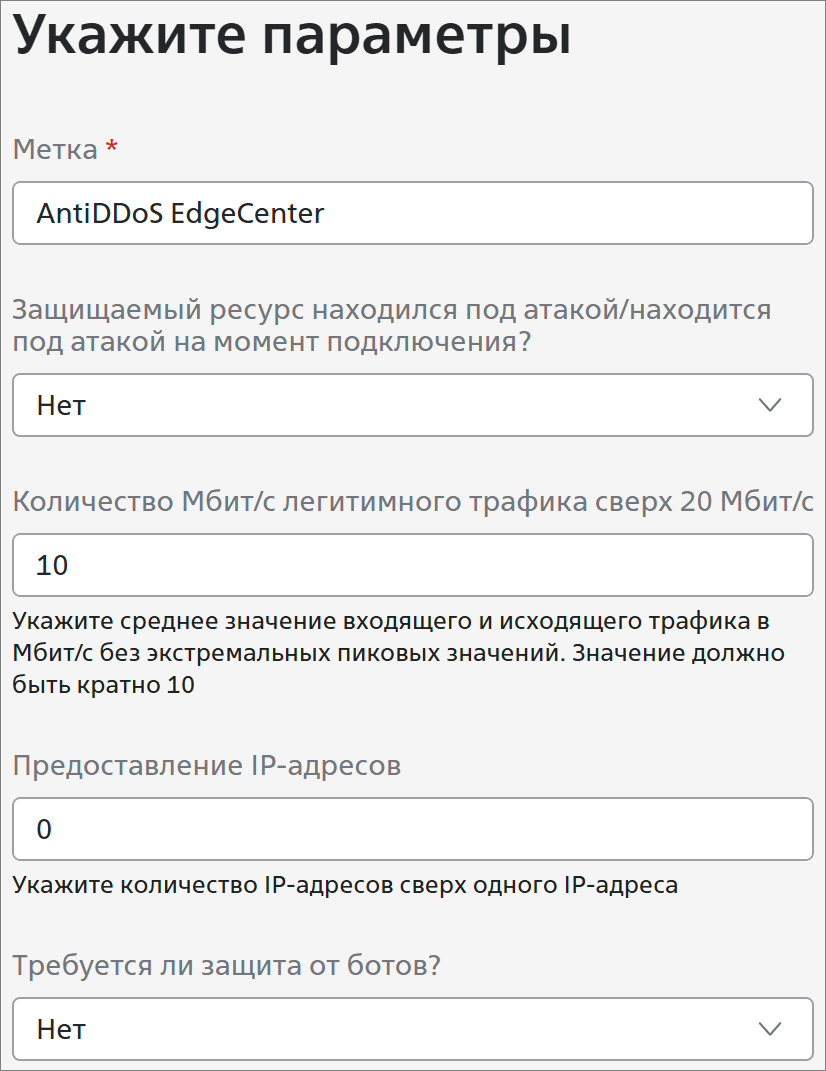This screenshot has width=826, height=1071.
Task: Click the IP-адресов count field showing 0
Action: [x=413, y=829]
